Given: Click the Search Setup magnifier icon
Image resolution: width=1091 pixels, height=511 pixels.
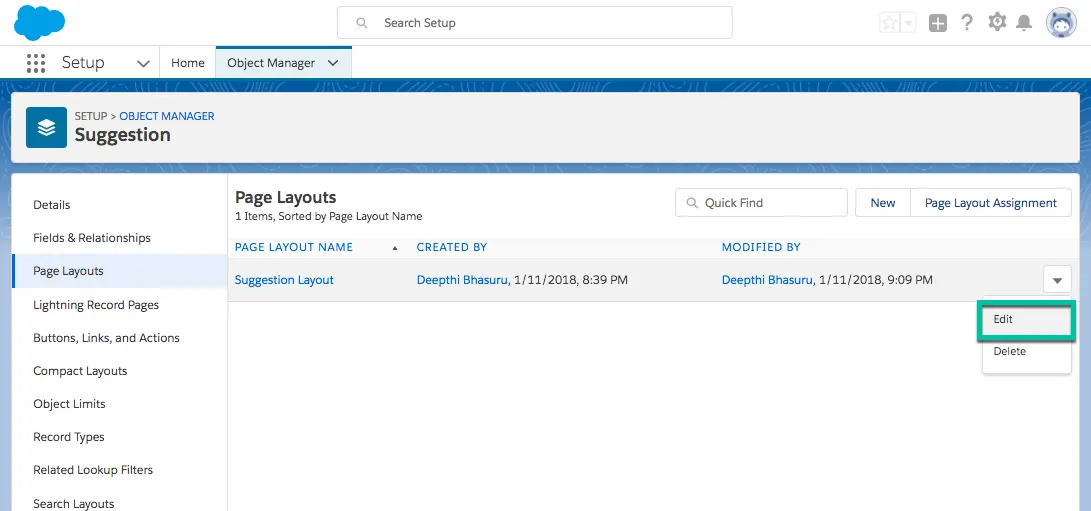Looking at the screenshot, I should (362, 23).
